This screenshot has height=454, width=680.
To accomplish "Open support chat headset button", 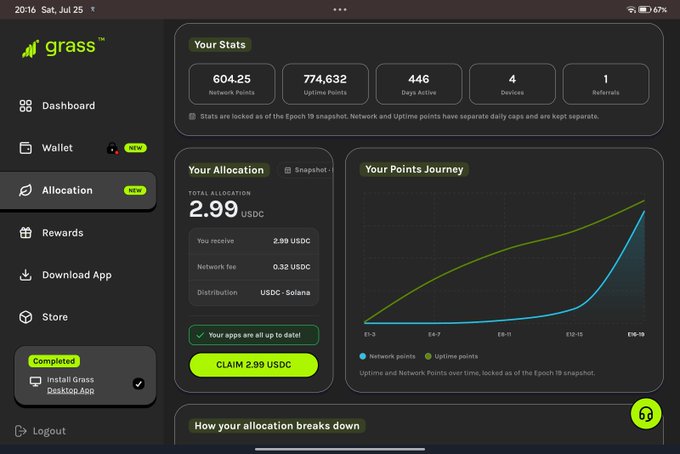I will (646, 414).
